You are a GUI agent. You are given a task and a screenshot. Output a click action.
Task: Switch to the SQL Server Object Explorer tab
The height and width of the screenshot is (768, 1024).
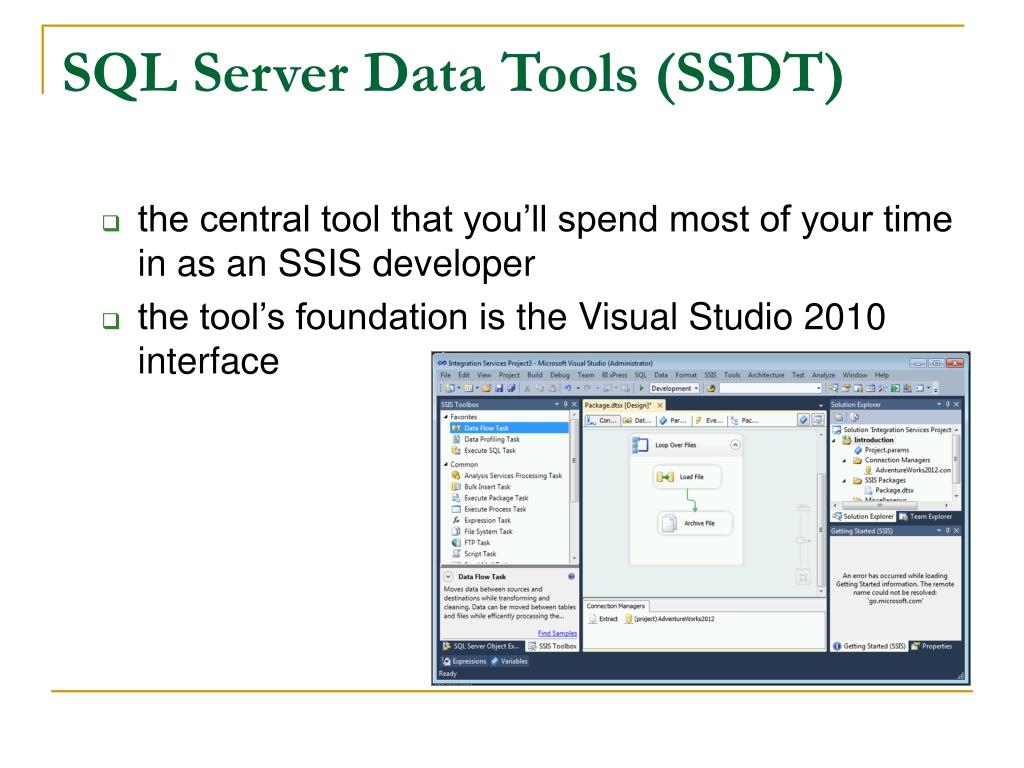482,646
